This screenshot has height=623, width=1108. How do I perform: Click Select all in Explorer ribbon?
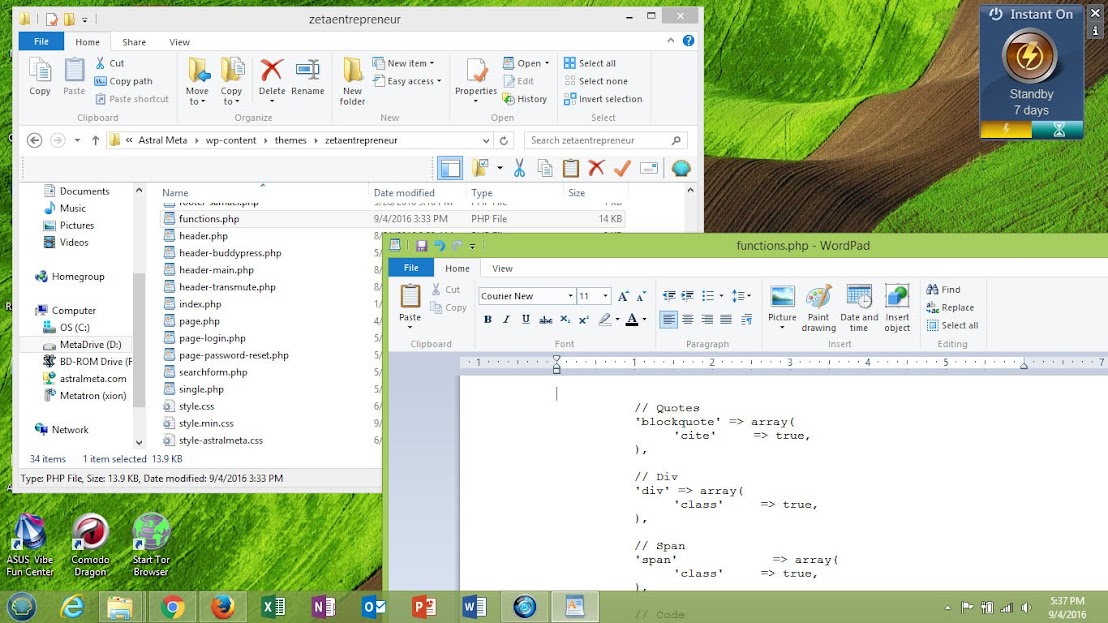[590, 63]
